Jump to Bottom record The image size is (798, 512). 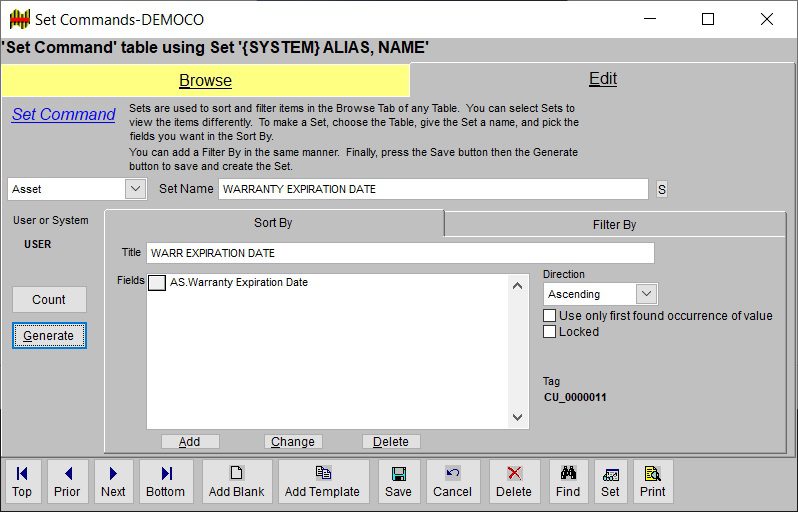click(165, 481)
